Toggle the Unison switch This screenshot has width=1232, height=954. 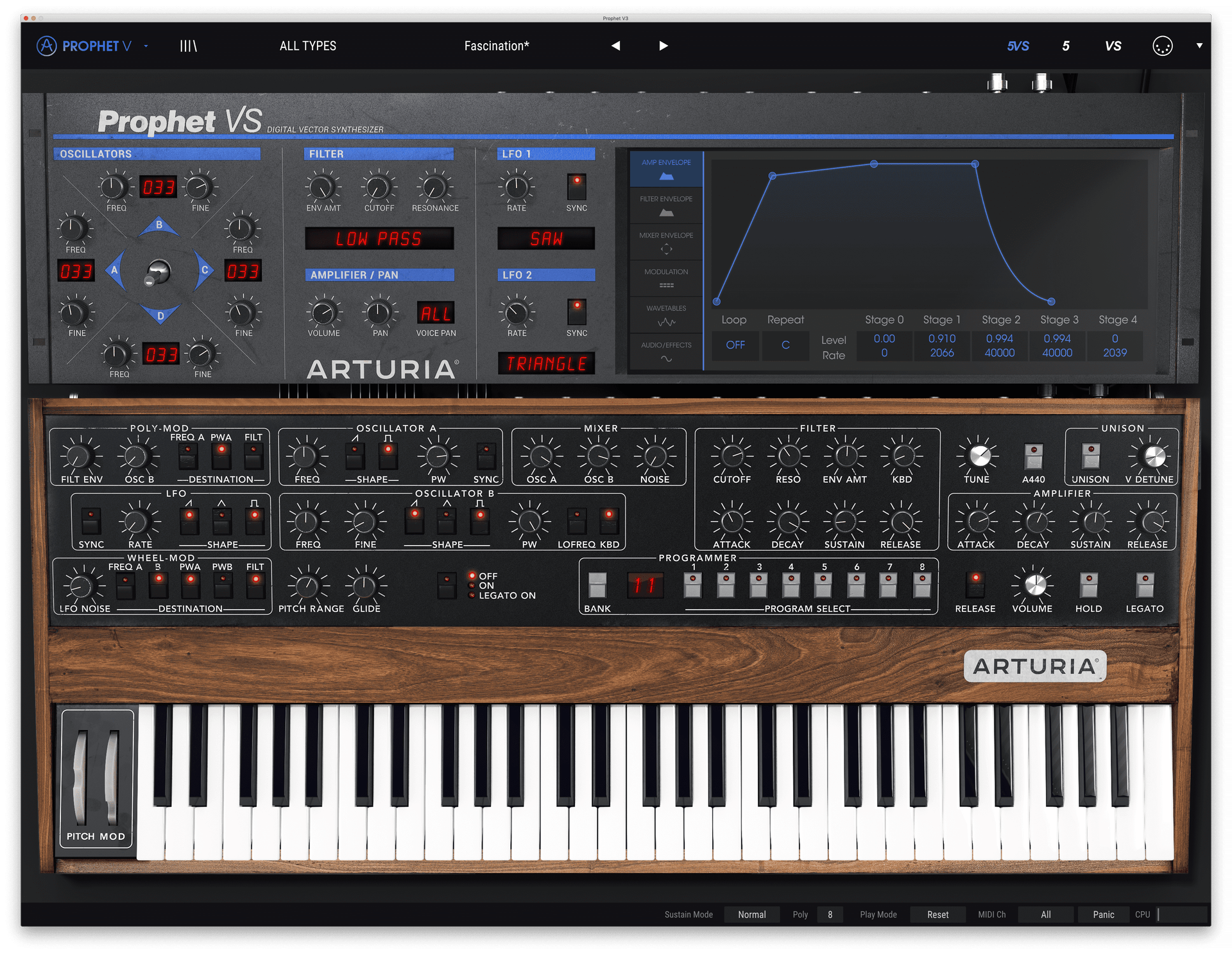1090,456
